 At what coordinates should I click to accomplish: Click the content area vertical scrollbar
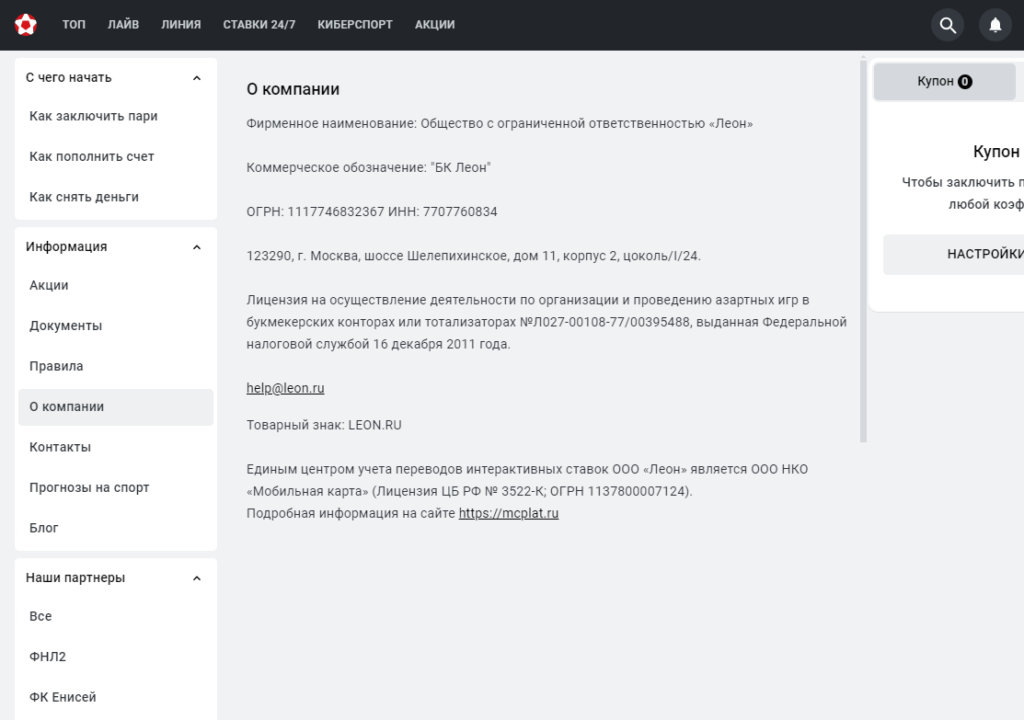click(x=863, y=252)
